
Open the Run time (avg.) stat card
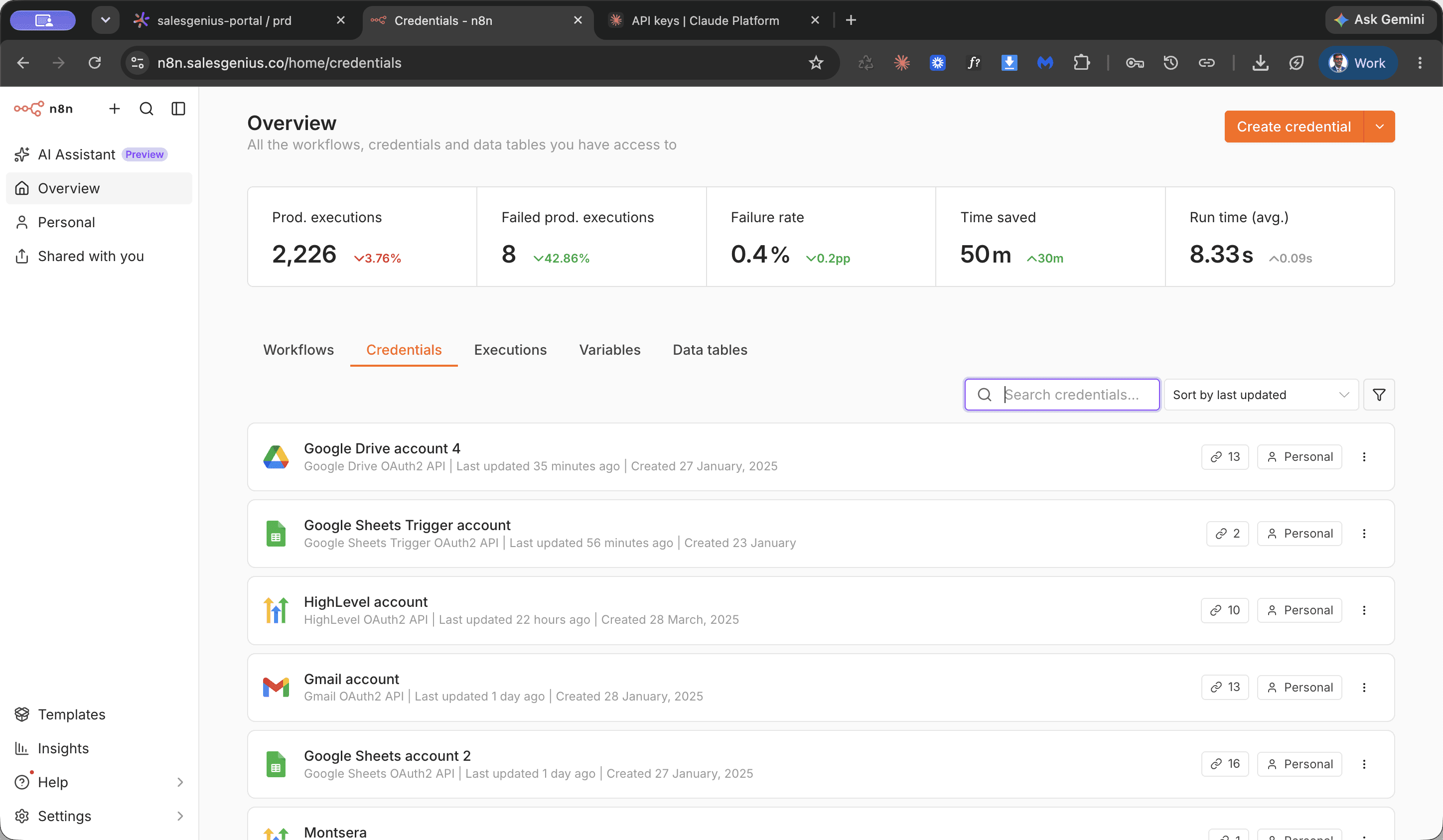(1281, 237)
